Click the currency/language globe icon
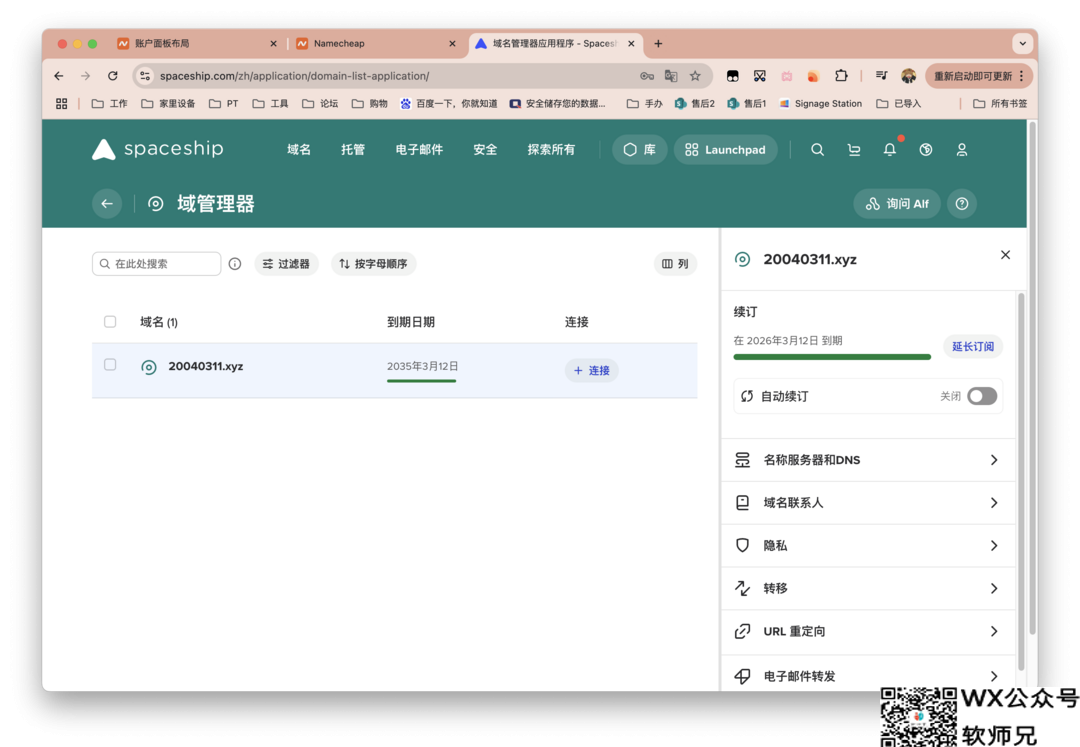Image resolution: width=1080 pixels, height=747 pixels. [926, 149]
